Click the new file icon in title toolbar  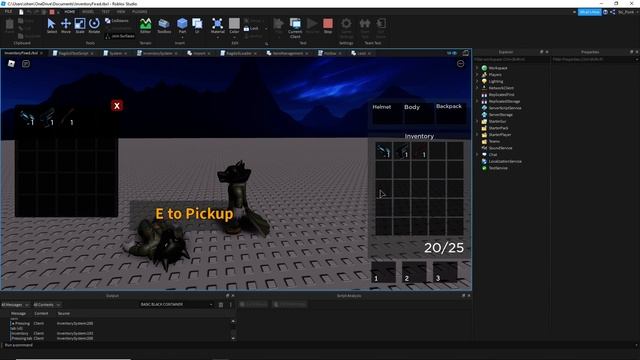pyautogui.click(x=21, y=12)
